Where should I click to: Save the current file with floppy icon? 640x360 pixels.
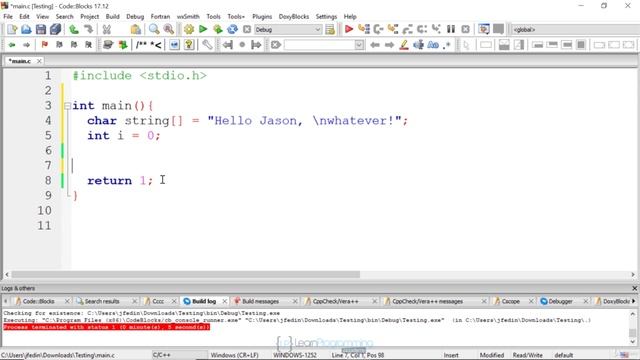point(41,29)
